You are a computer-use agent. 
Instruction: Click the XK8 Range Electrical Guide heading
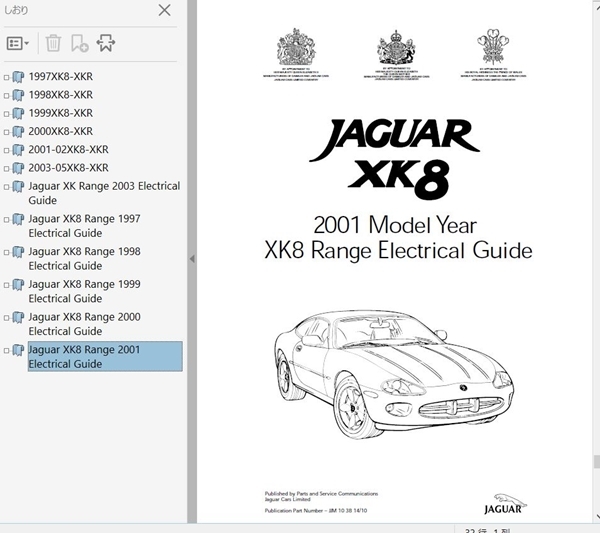[398, 251]
